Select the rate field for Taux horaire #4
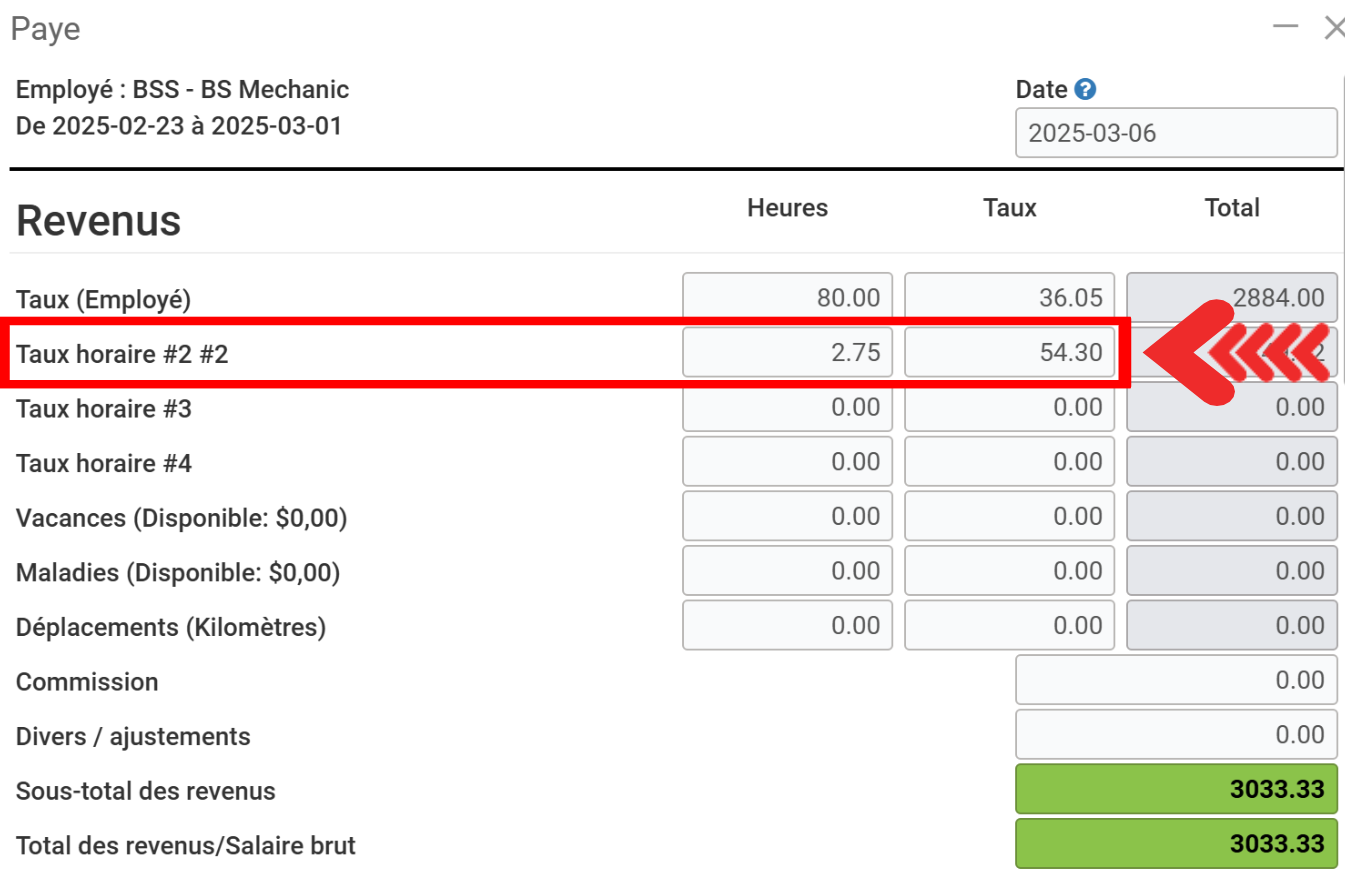The height and width of the screenshot is (876, 1345). (1009, 462)
